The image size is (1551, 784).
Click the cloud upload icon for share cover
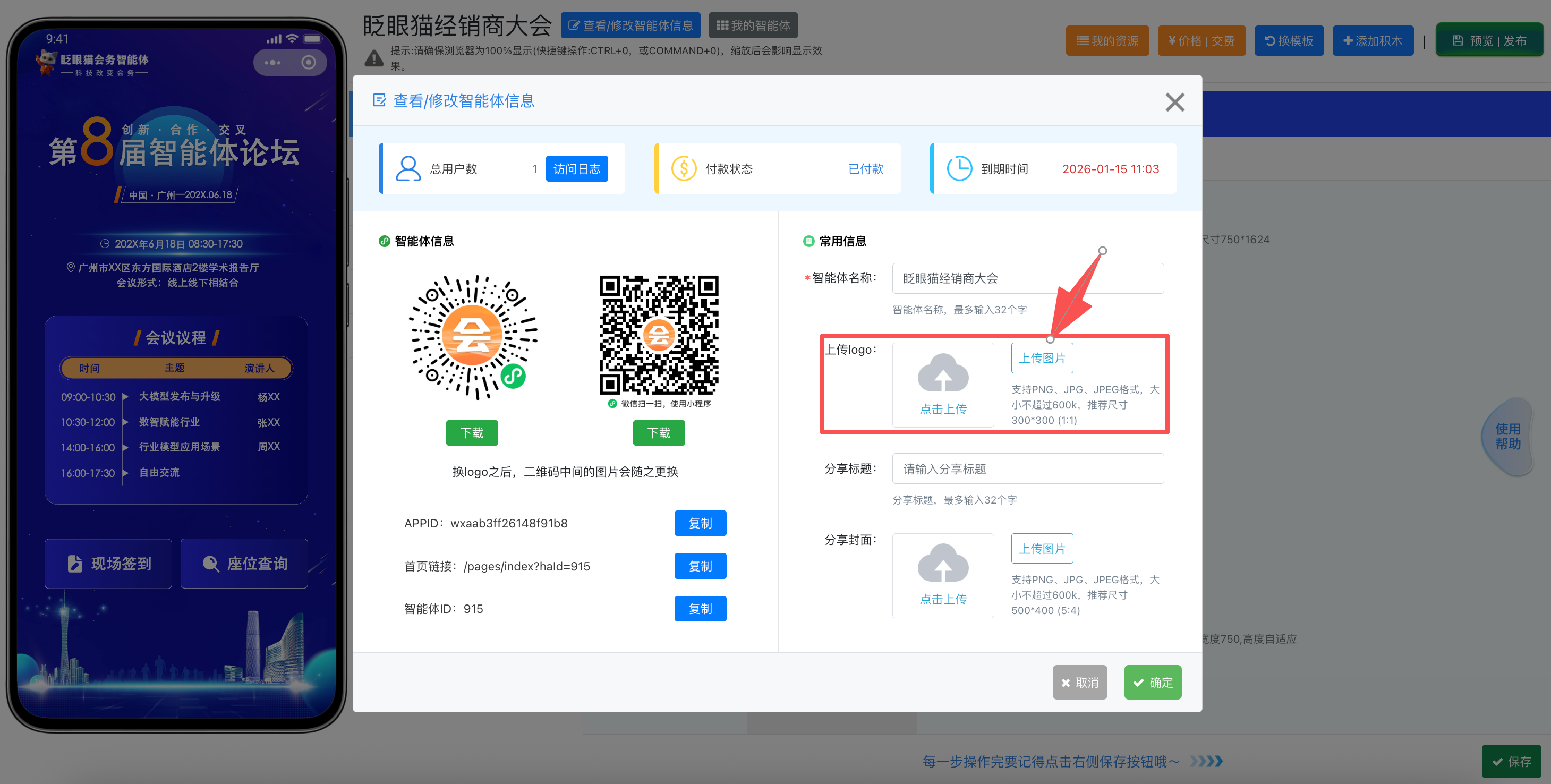pyautogui.click(x=942, y=564)
